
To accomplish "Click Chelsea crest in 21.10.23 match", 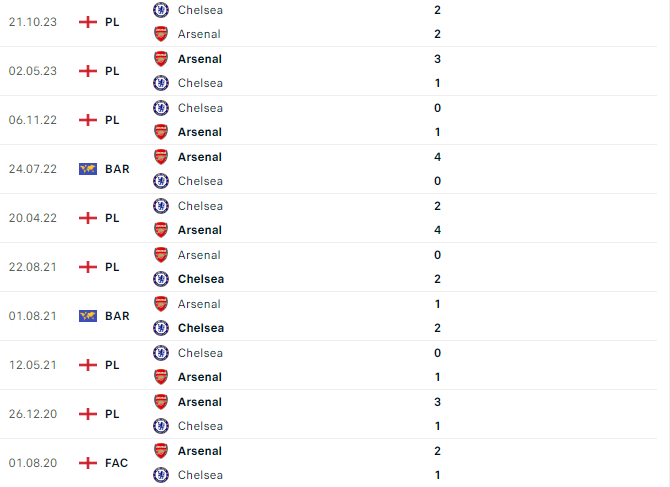I will [x=161, y=10].
